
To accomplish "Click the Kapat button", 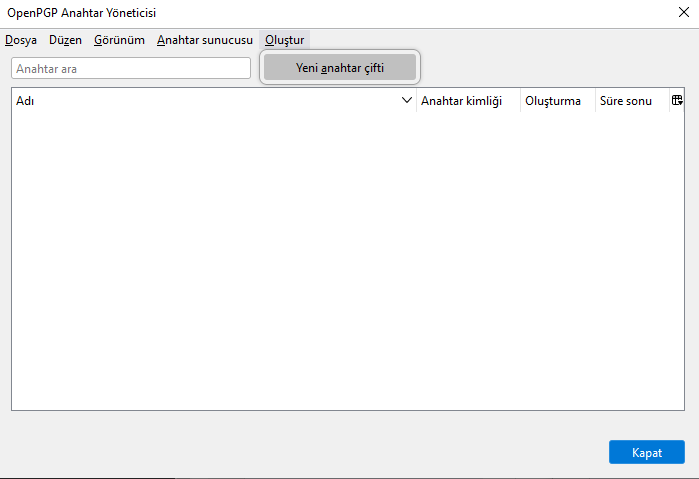I will [x=647, y=452].
